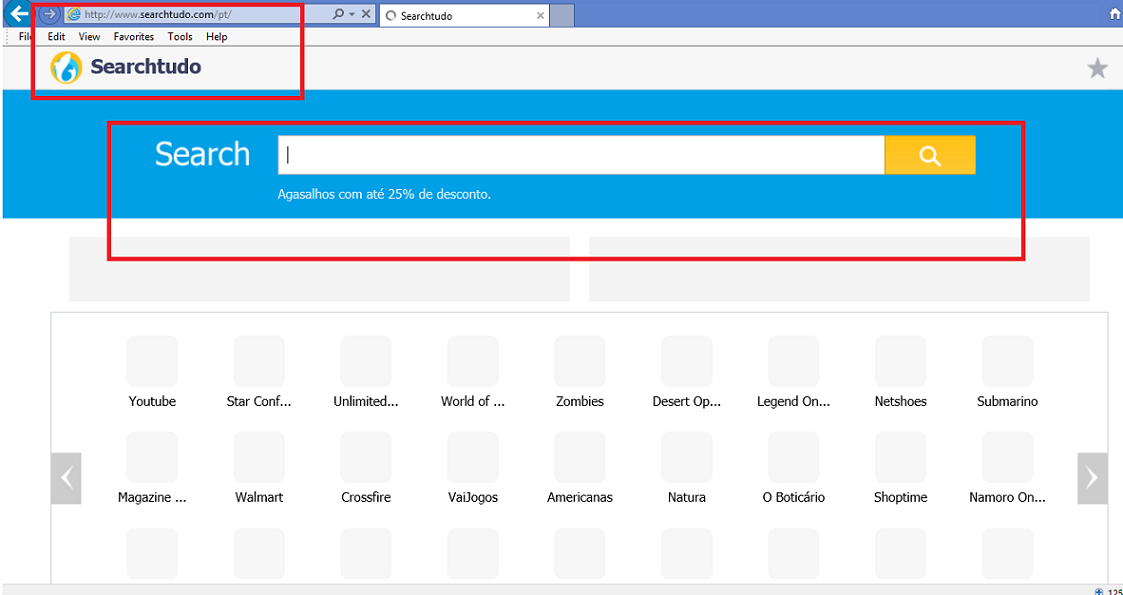Open the Favorites menu
This screenshot has height=595, width=1123.
click(134, 37)
